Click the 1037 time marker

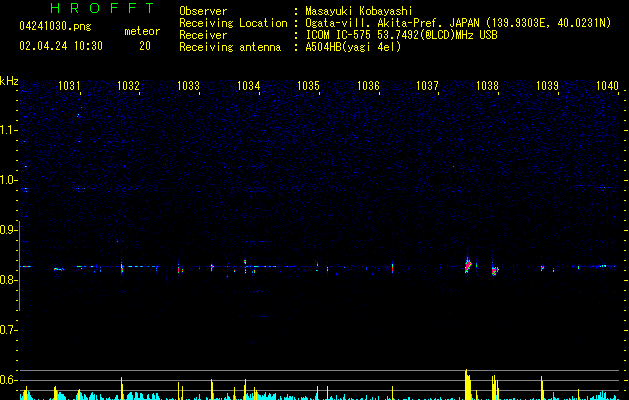click(x=427, y=86)
